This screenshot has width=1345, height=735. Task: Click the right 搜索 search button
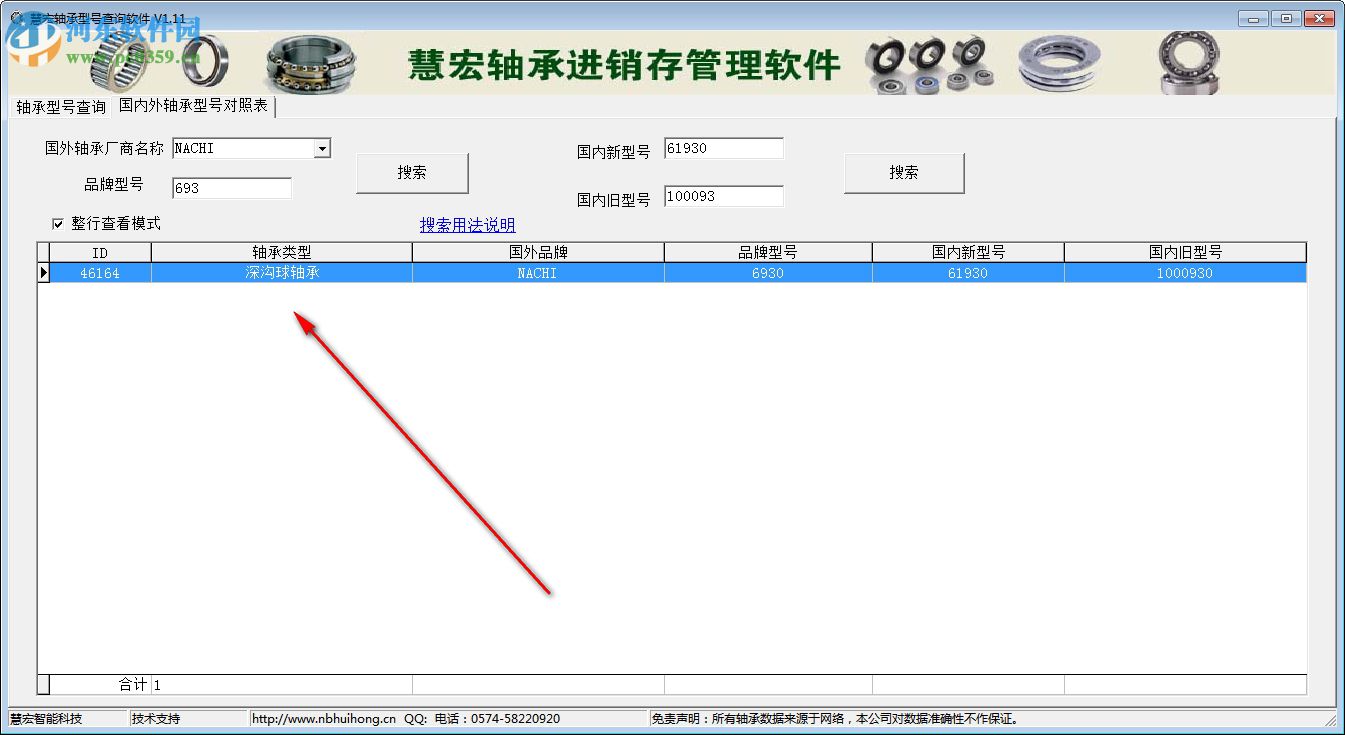point(904,172)
